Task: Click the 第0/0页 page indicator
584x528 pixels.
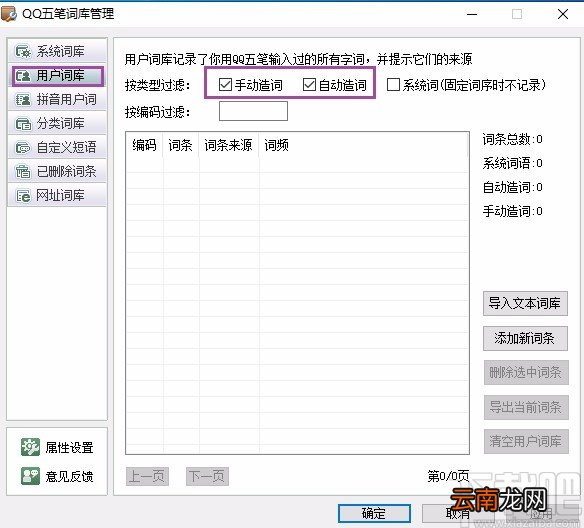Action: pyautogui.click(x=448, y=476)
